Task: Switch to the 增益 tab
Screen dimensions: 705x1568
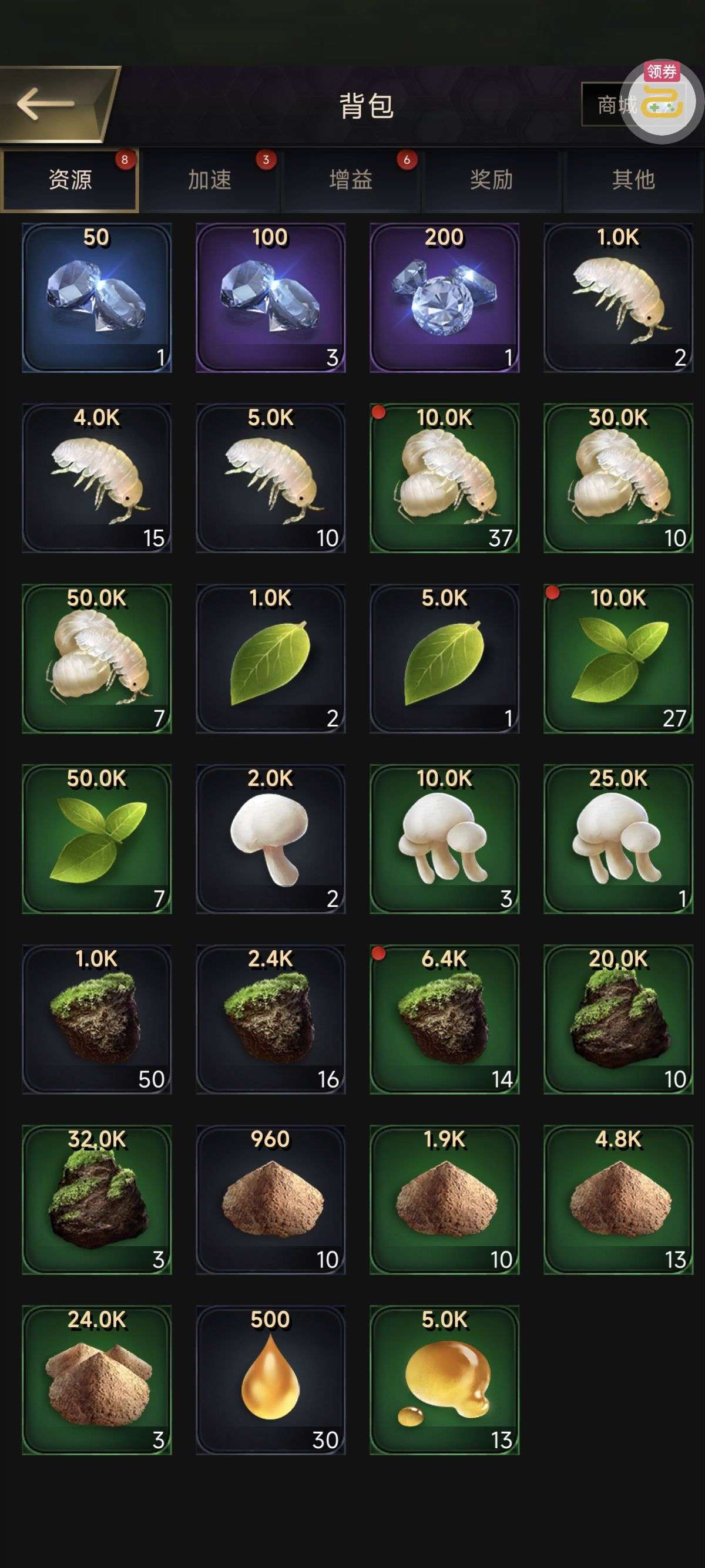Action: 351,180
